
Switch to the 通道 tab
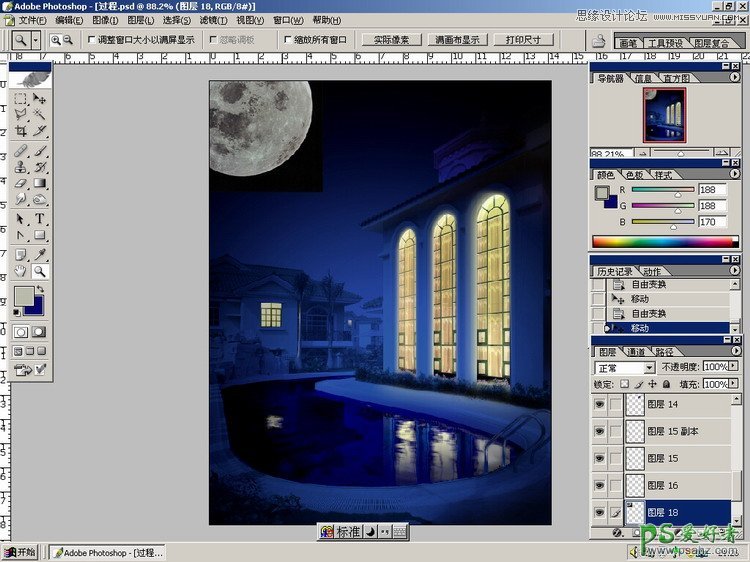(636, 352)
